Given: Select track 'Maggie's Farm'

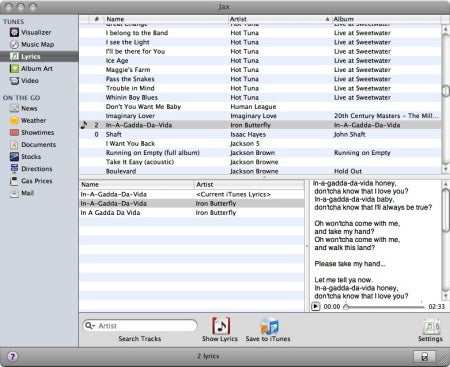Looking at the screenshot, I should click(260, 70).
